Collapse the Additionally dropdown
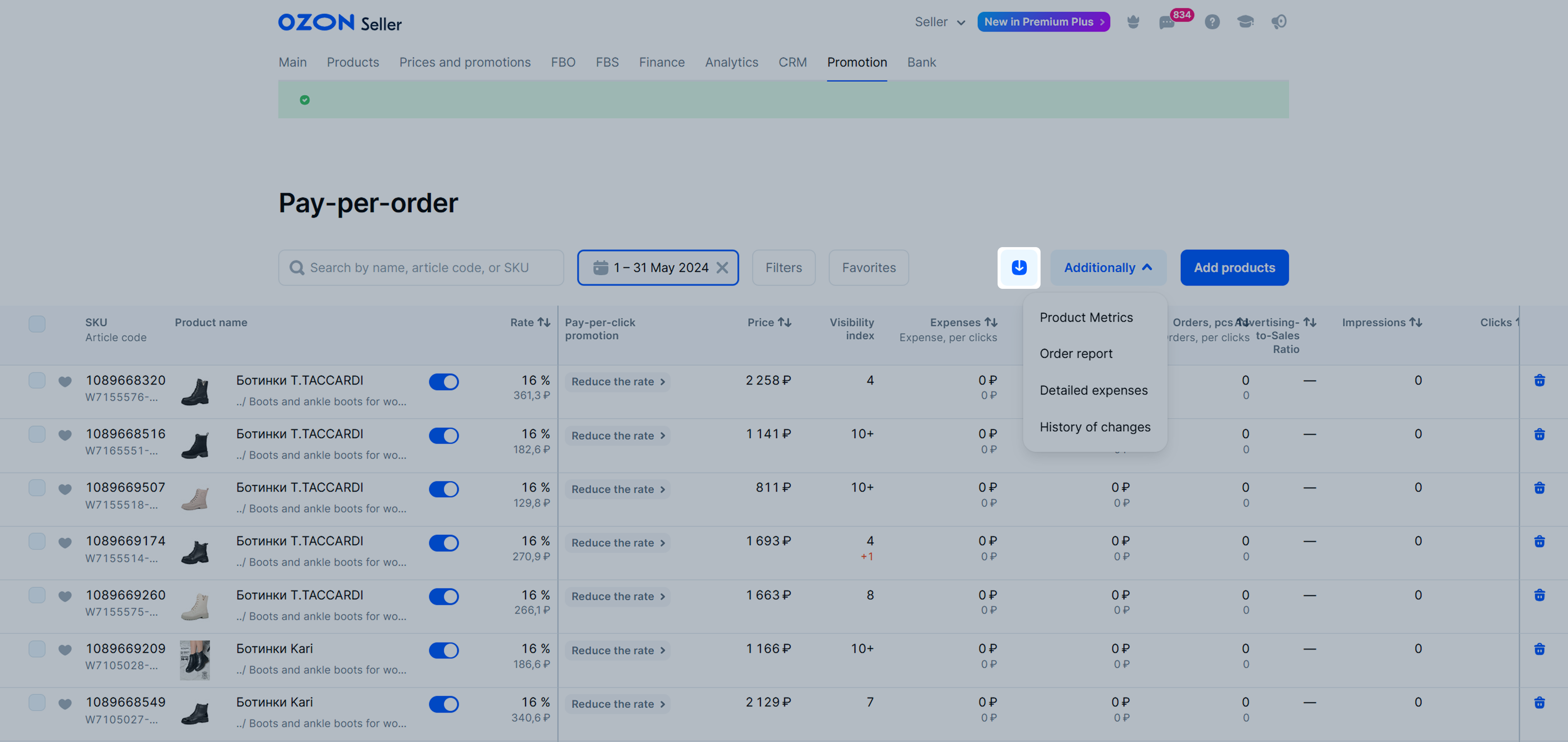The width and height of the screenshot is (1568, 742). [x=1108, y=268]
